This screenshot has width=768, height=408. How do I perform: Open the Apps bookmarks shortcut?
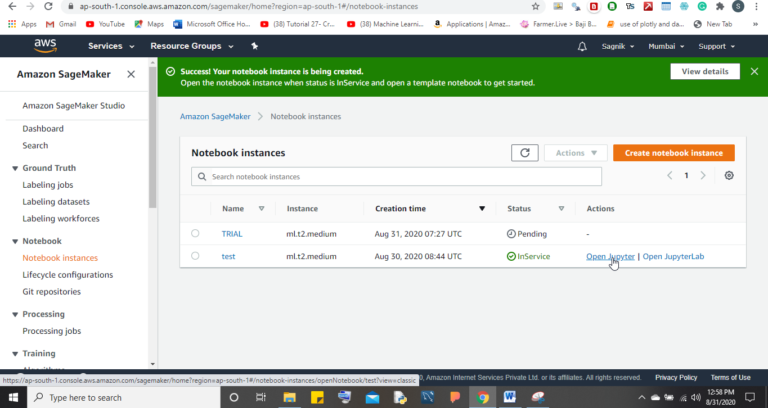point(22,24)
